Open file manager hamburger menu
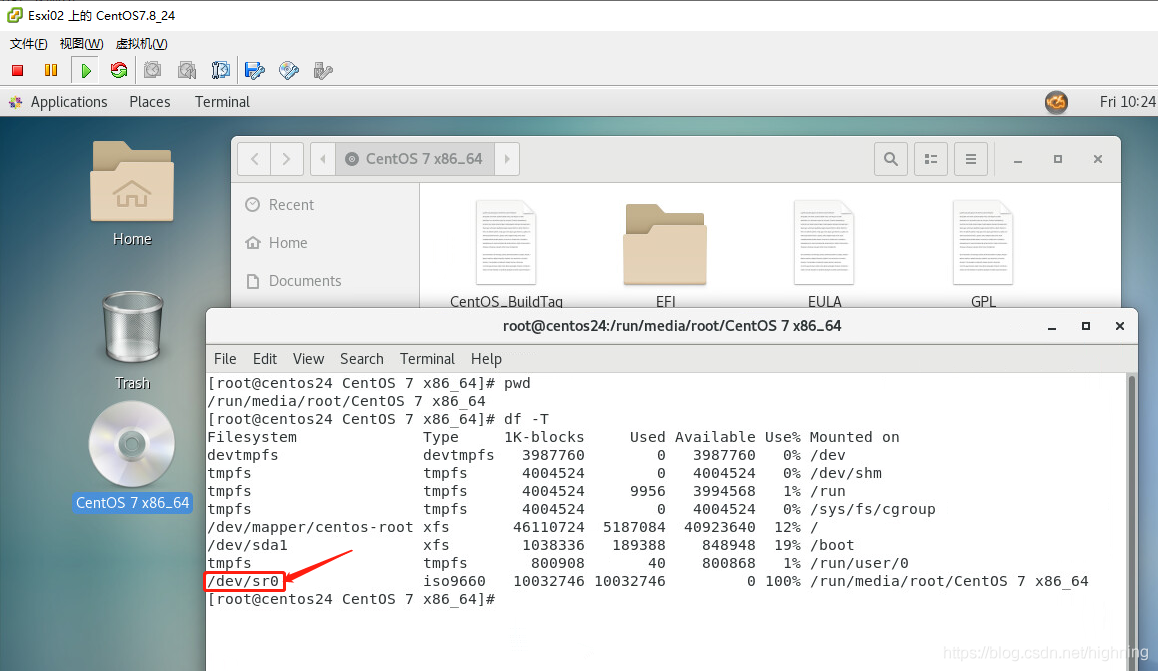This screenshot has height=671, width=1158. pyautogui.click(x=970, y=159)
